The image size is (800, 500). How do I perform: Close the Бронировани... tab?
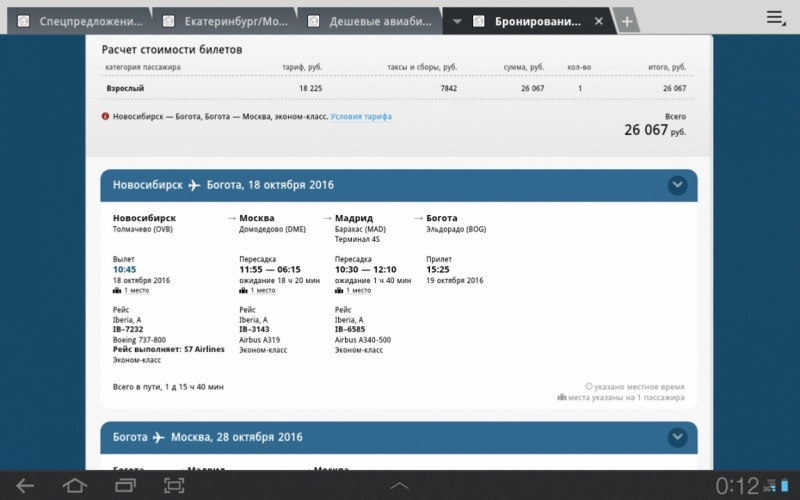click(599, 21)
